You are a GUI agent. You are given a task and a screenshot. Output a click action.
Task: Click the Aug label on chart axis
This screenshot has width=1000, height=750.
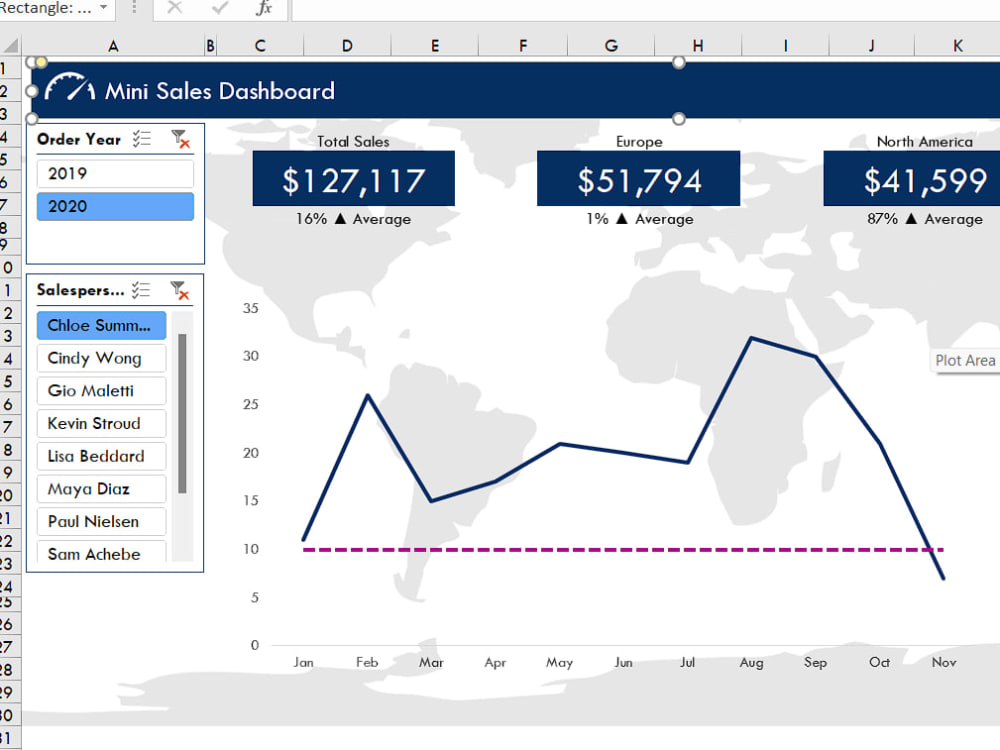(x=751, y=663)
